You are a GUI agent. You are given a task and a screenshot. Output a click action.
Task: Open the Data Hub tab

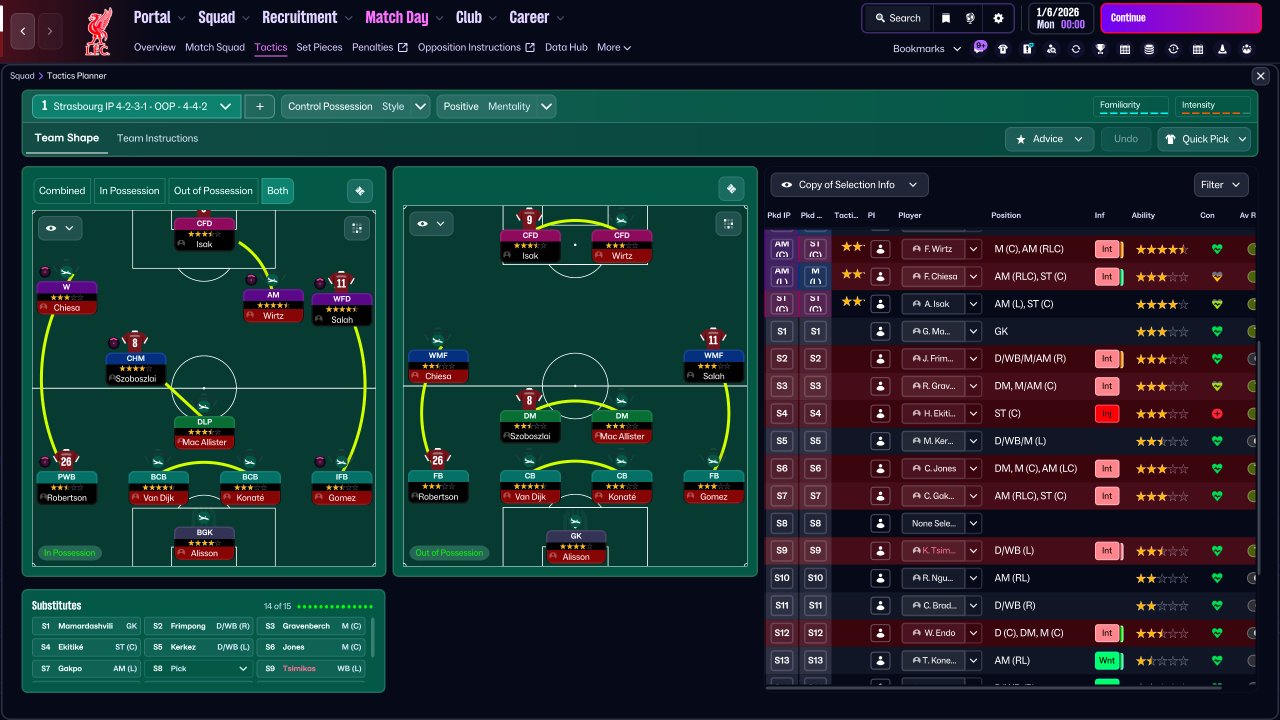click(x=566, y=47)
